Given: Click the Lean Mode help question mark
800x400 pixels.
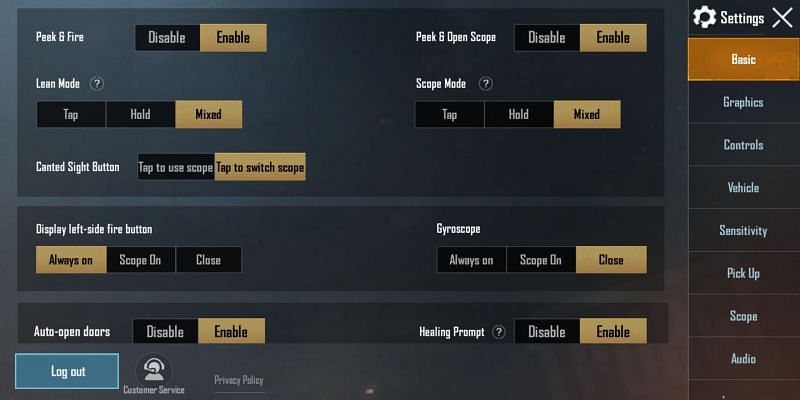Looking at the screenshot, I should point(97,84).
